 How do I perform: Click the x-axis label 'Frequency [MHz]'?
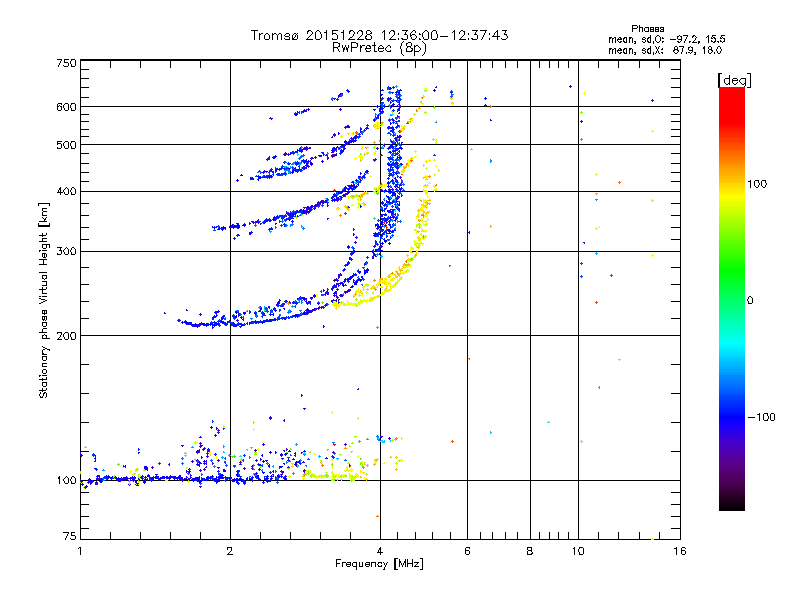(x=380, y=564)
